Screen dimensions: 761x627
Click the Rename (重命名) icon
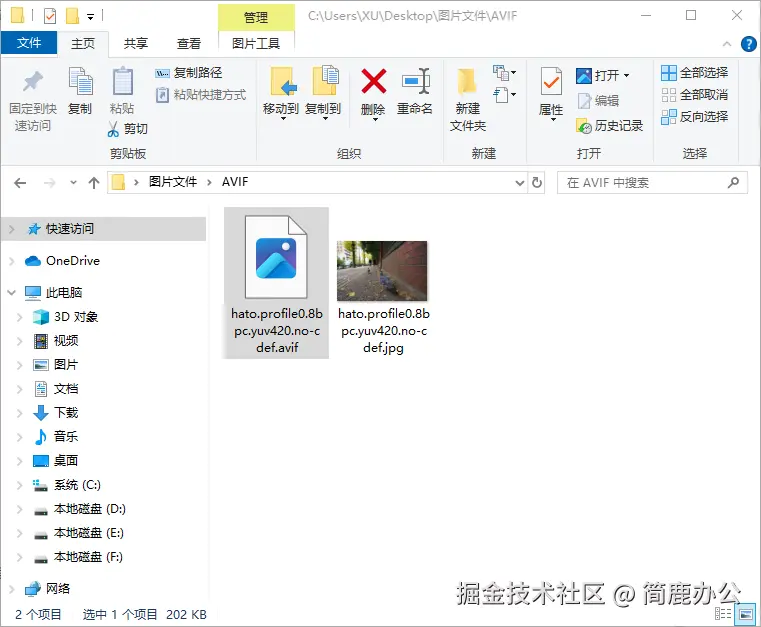[416, 81]
